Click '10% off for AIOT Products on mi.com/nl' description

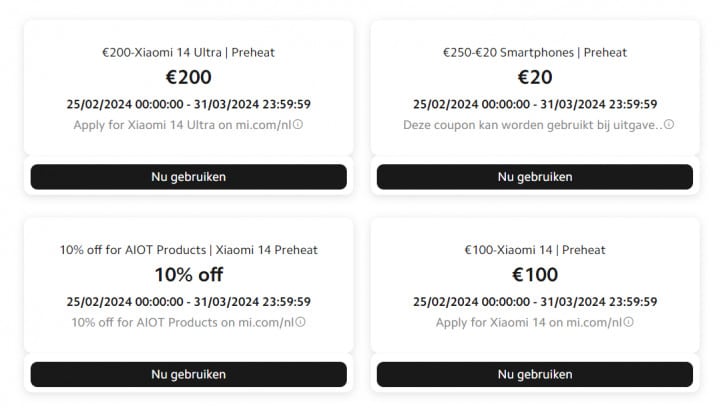182,322
